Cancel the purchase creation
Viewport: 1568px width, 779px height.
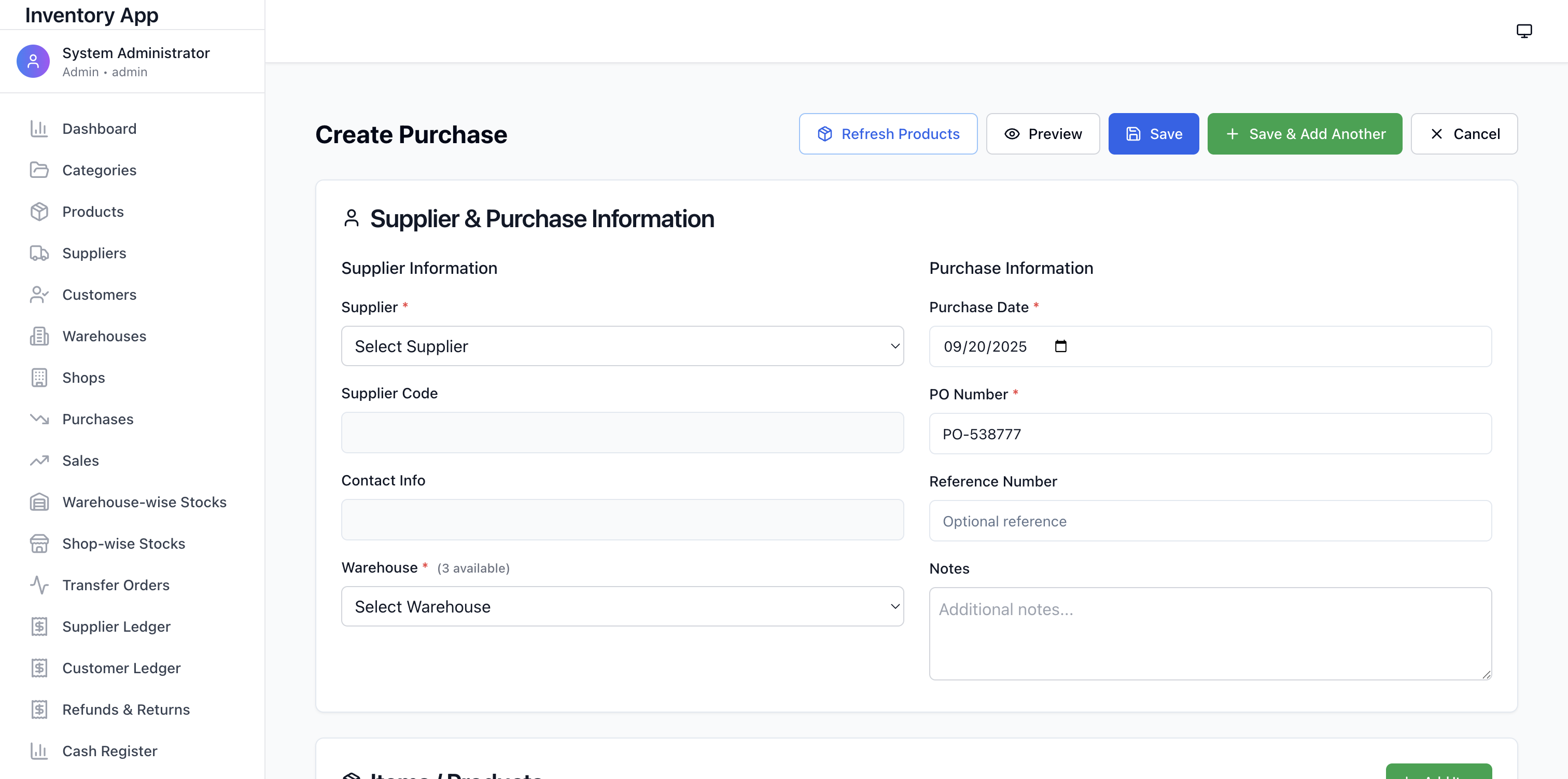(1464, 133)
